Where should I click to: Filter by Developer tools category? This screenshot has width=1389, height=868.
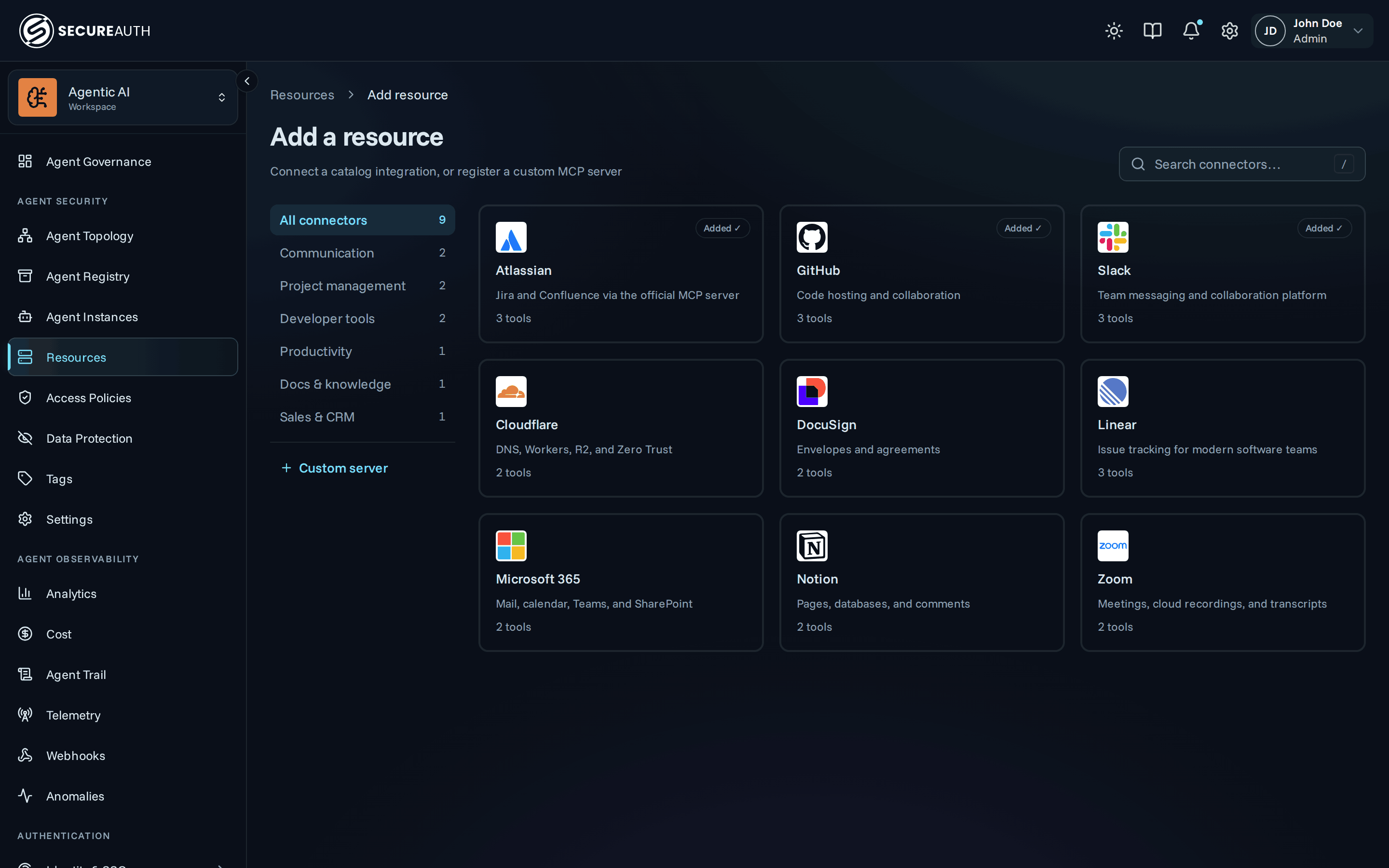[362, 318]
